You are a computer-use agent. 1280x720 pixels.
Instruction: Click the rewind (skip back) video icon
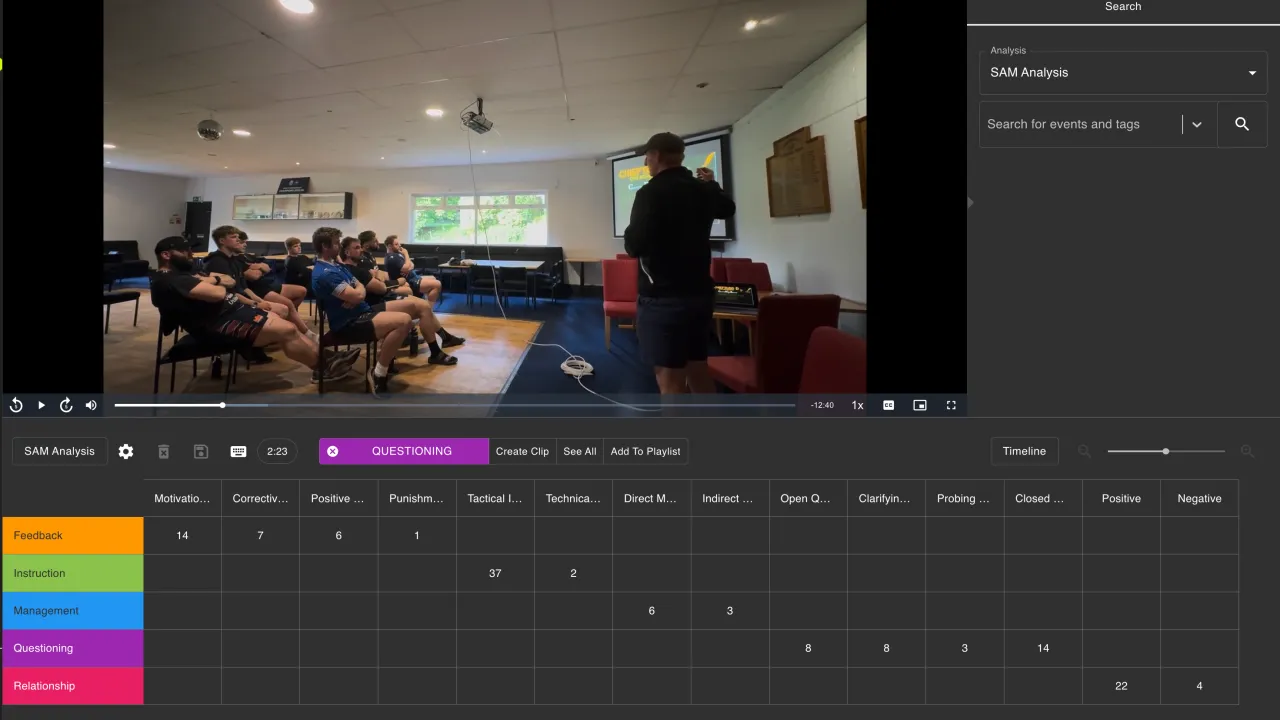click(x=16, y=405)
